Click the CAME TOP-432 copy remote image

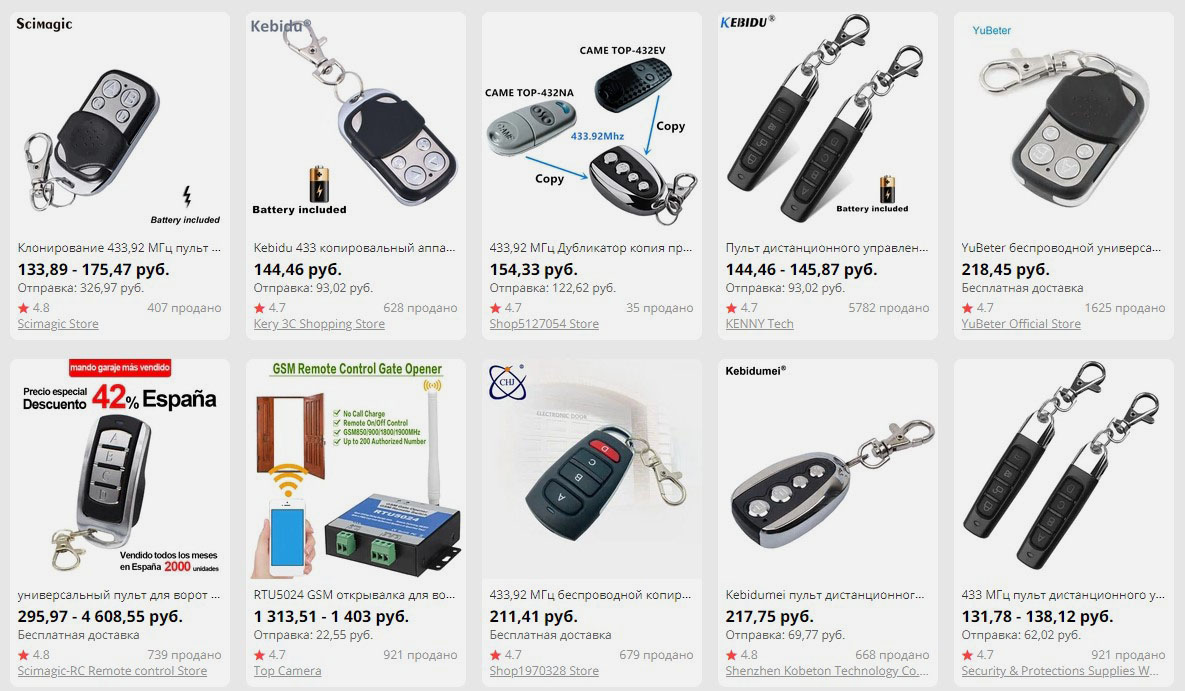(592, 122)
